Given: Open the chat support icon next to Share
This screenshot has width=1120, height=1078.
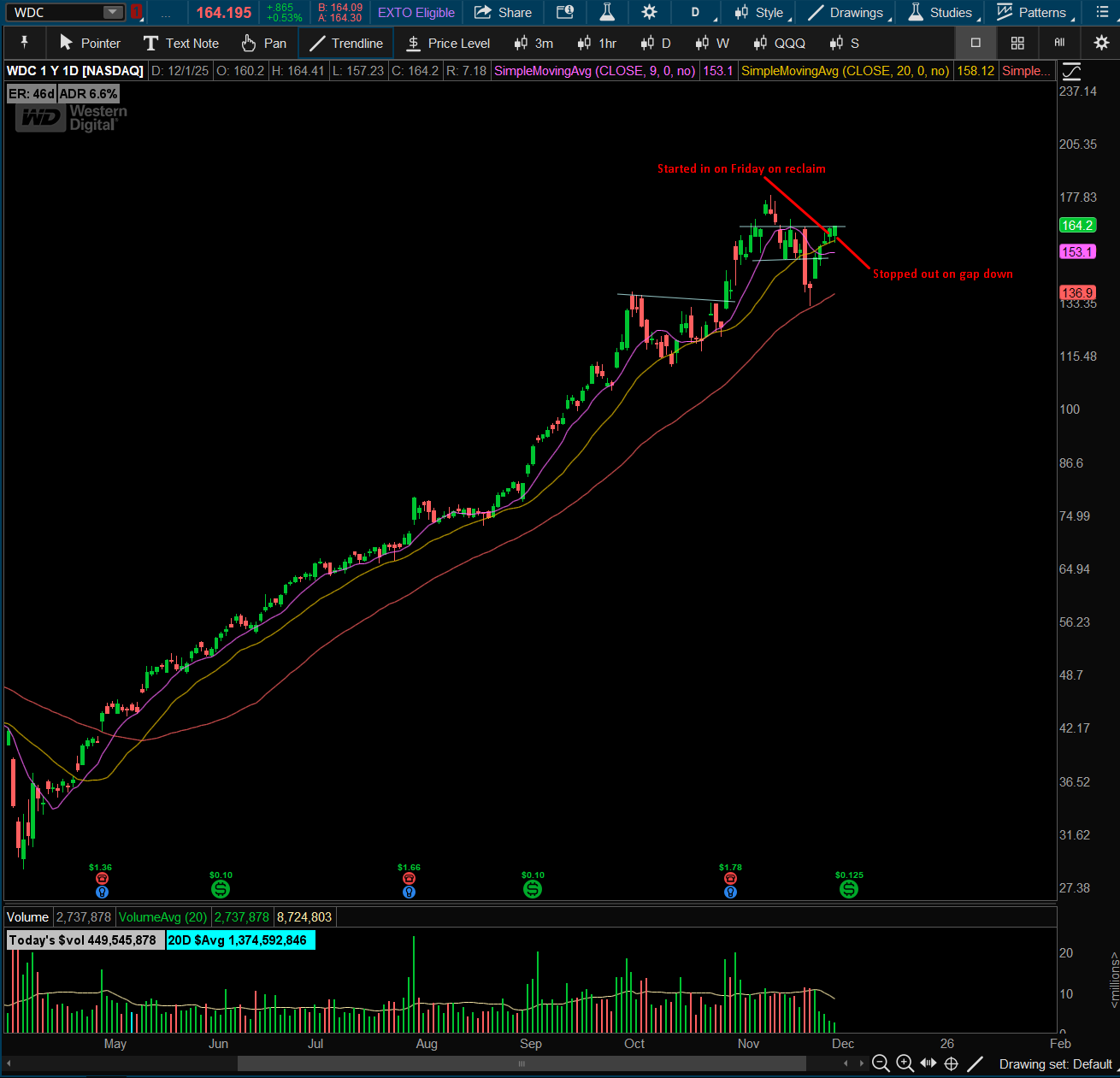Looking at the screenshot, I should point(565,13).
